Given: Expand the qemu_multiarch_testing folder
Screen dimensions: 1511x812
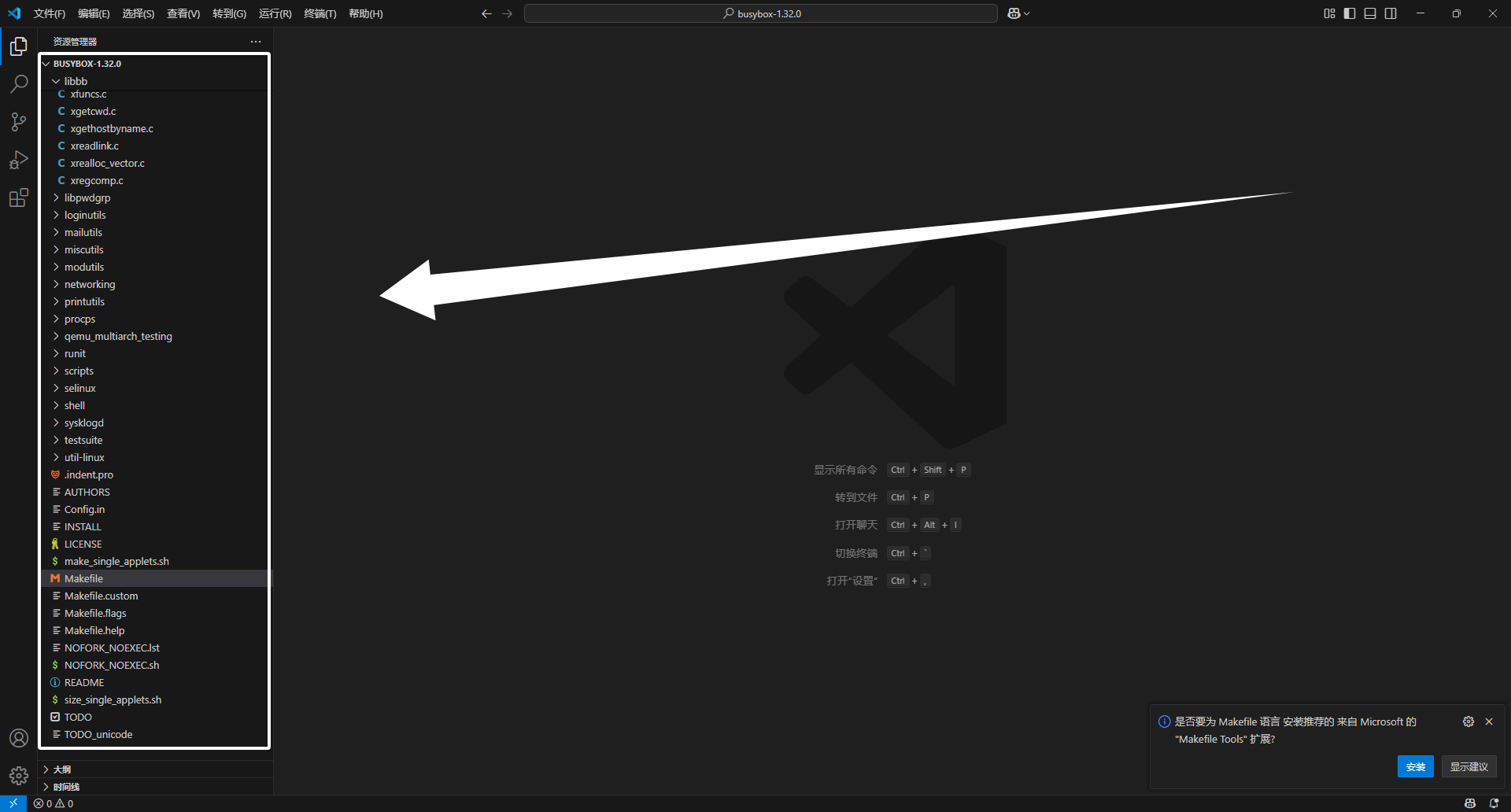Looking at the screenshot, I should [x=155, y=336].
